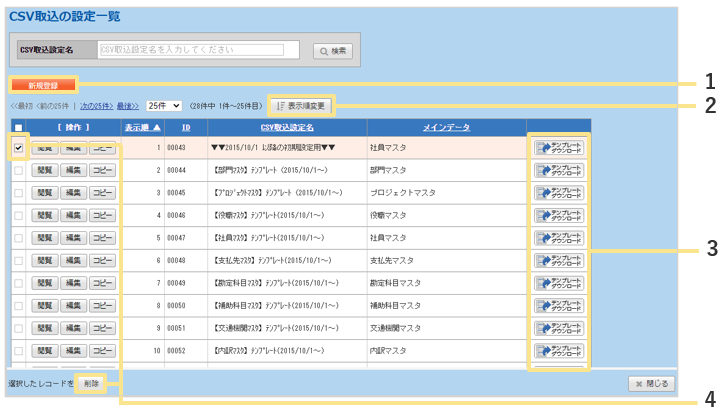
Task: Download template for プロジェクトマスタ row
Action: click(x=559, y=193)
